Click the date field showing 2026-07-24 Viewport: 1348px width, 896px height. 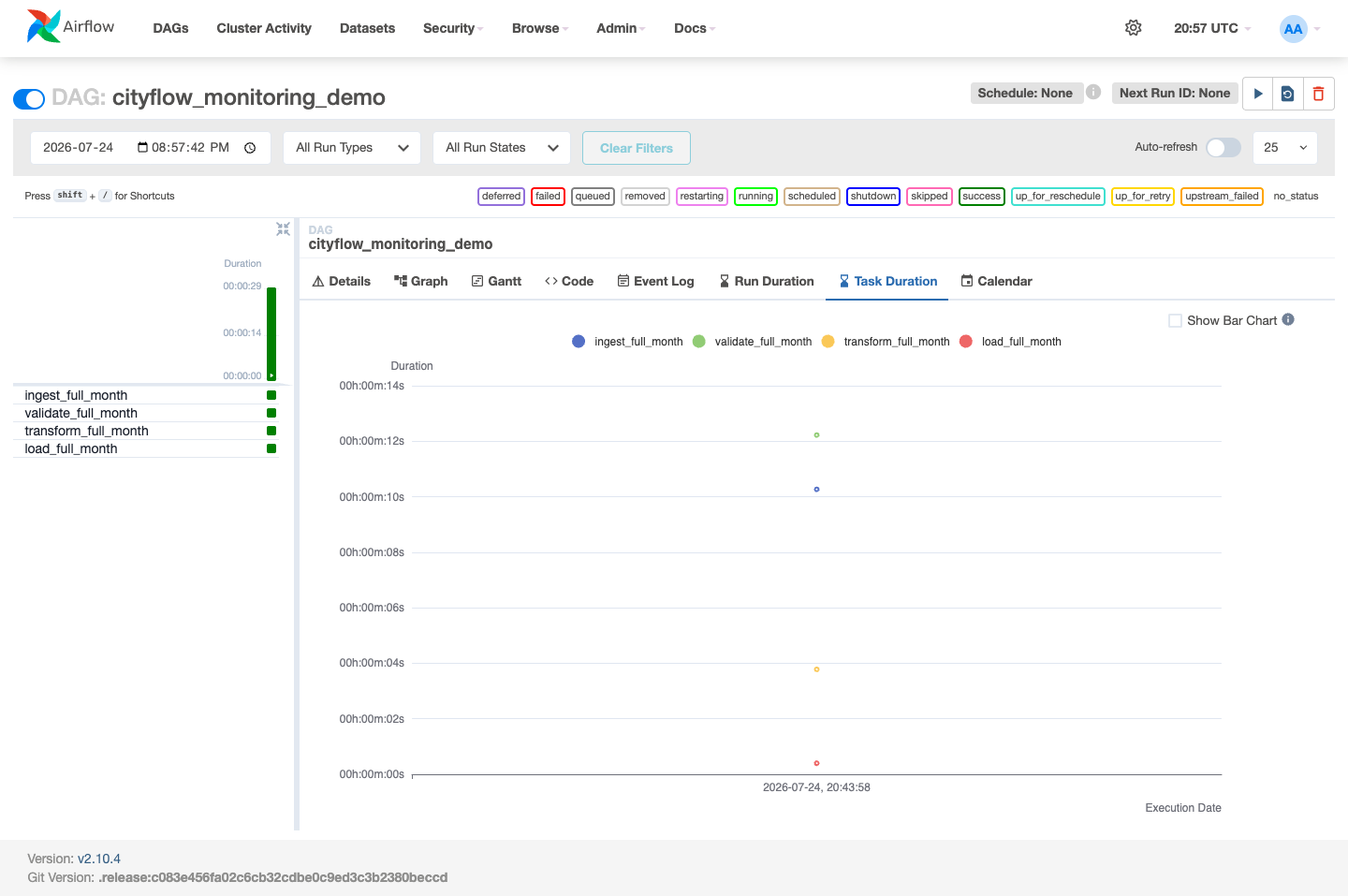[x=151, y=148]
